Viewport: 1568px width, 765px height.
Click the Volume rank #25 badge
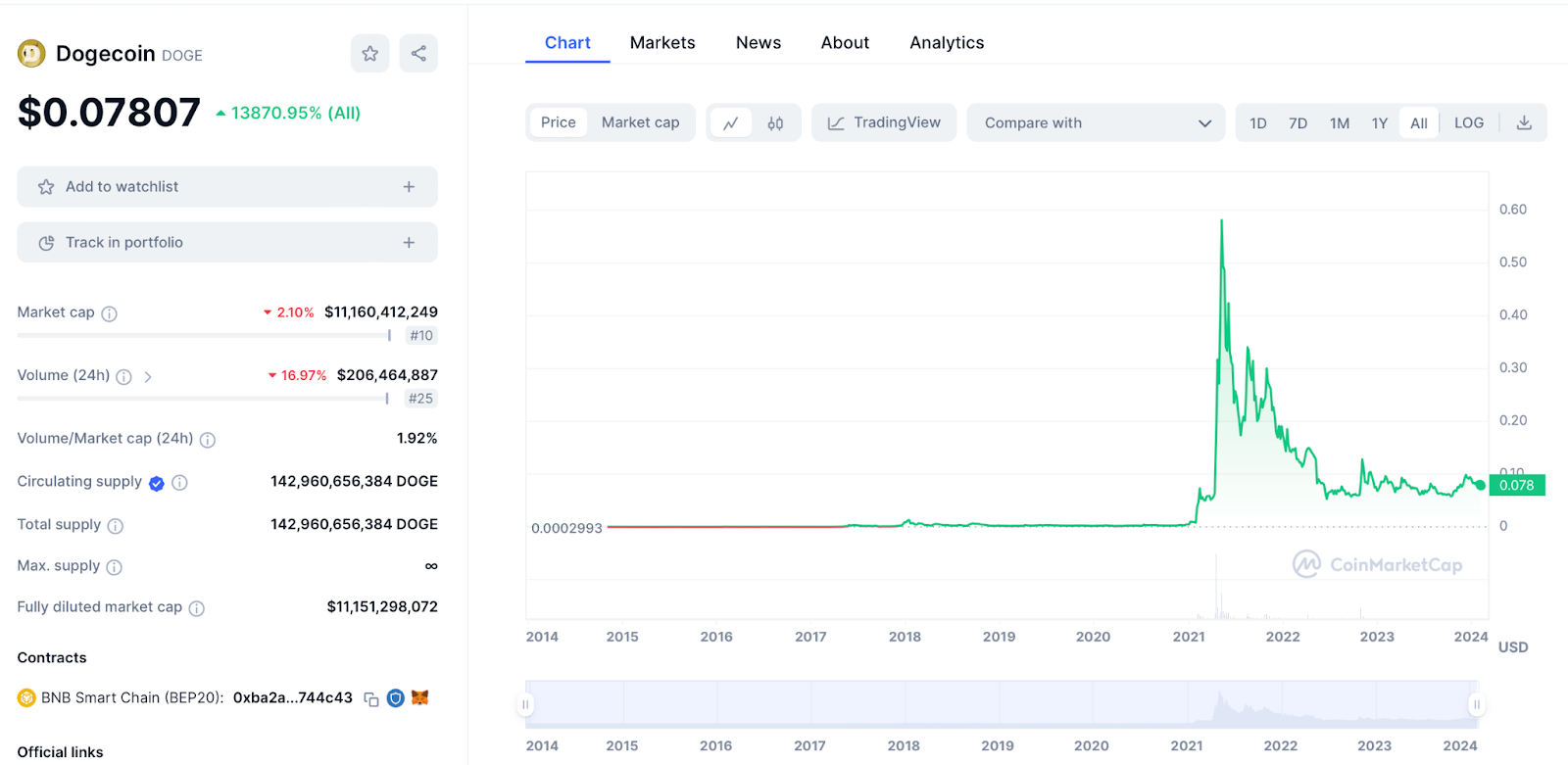click(x=420, y=398)
